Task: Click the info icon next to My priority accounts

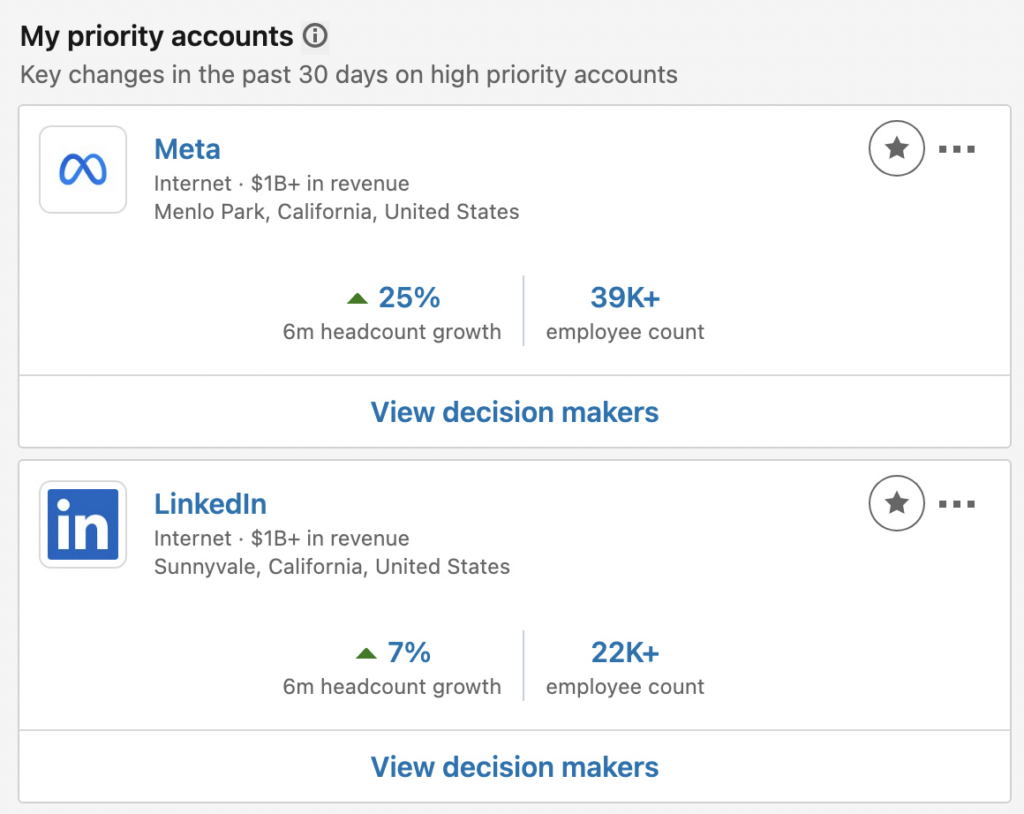Action: point(315,36)
